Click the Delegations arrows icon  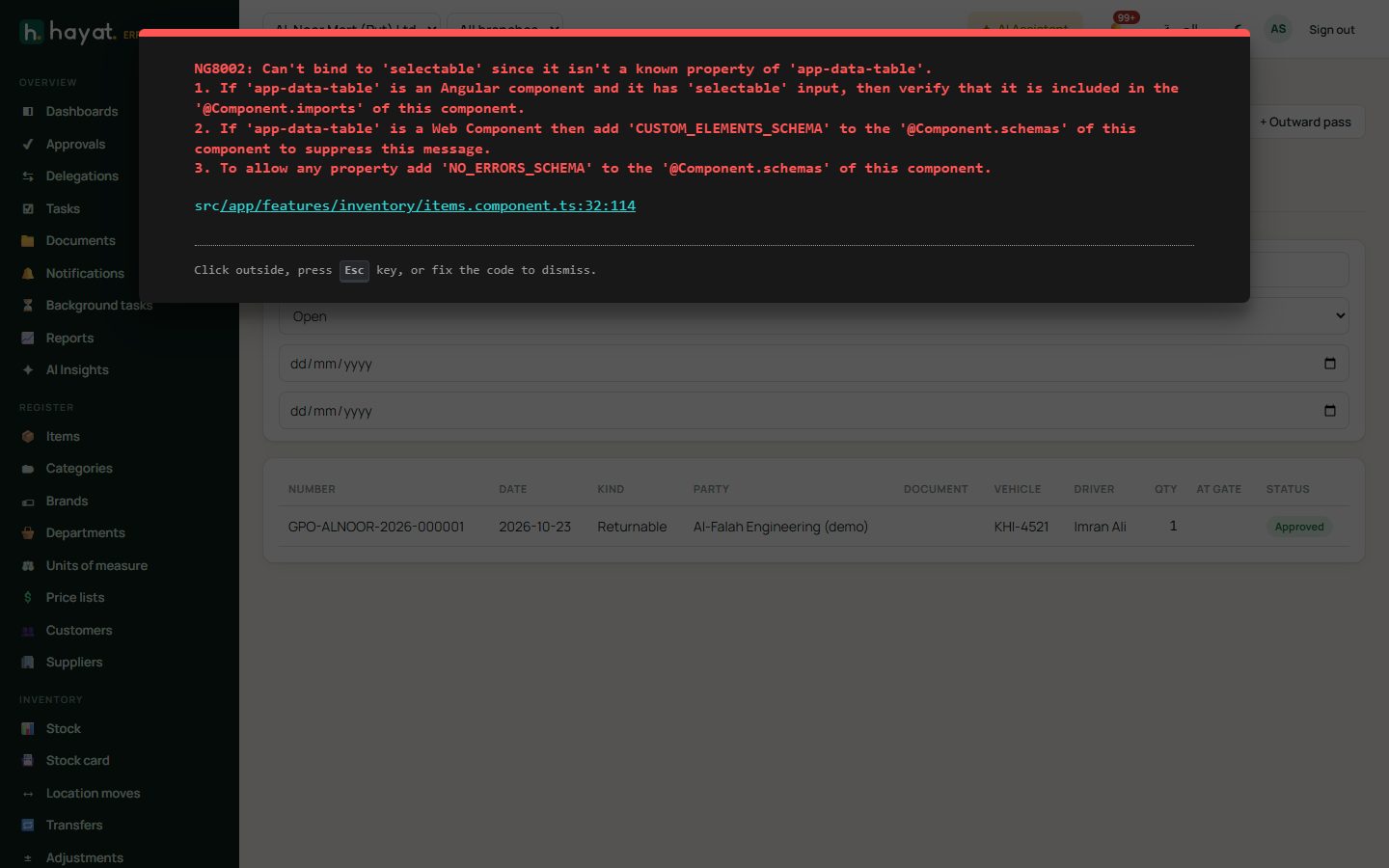(28, 176)
